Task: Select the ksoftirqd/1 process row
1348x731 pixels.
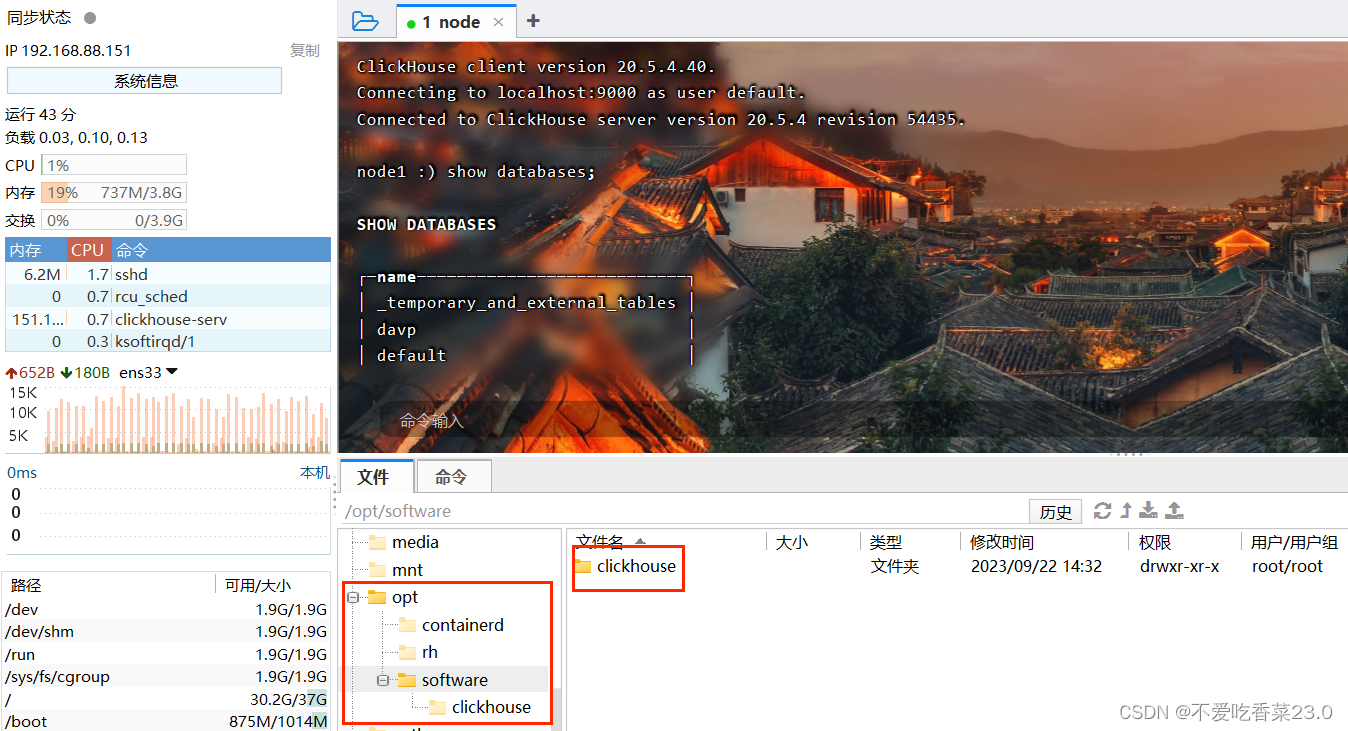Action: point(168,341)
